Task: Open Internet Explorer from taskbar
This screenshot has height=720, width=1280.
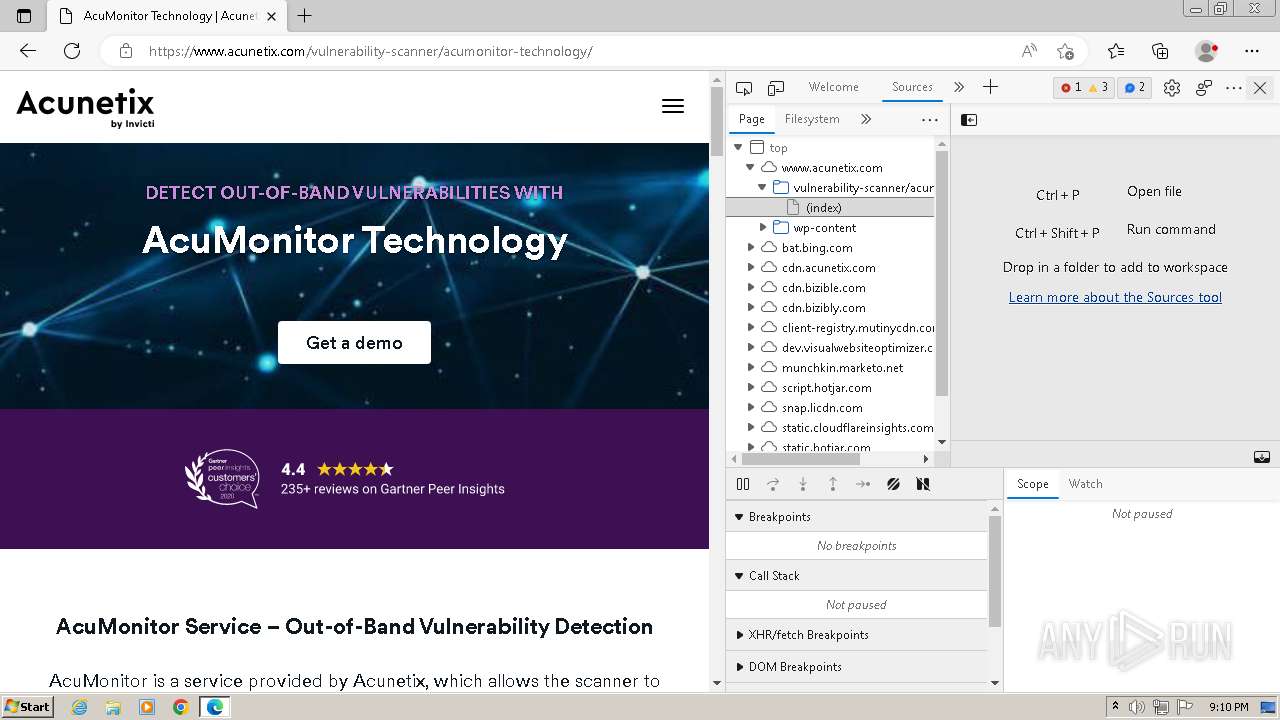Action: (80, 707)
